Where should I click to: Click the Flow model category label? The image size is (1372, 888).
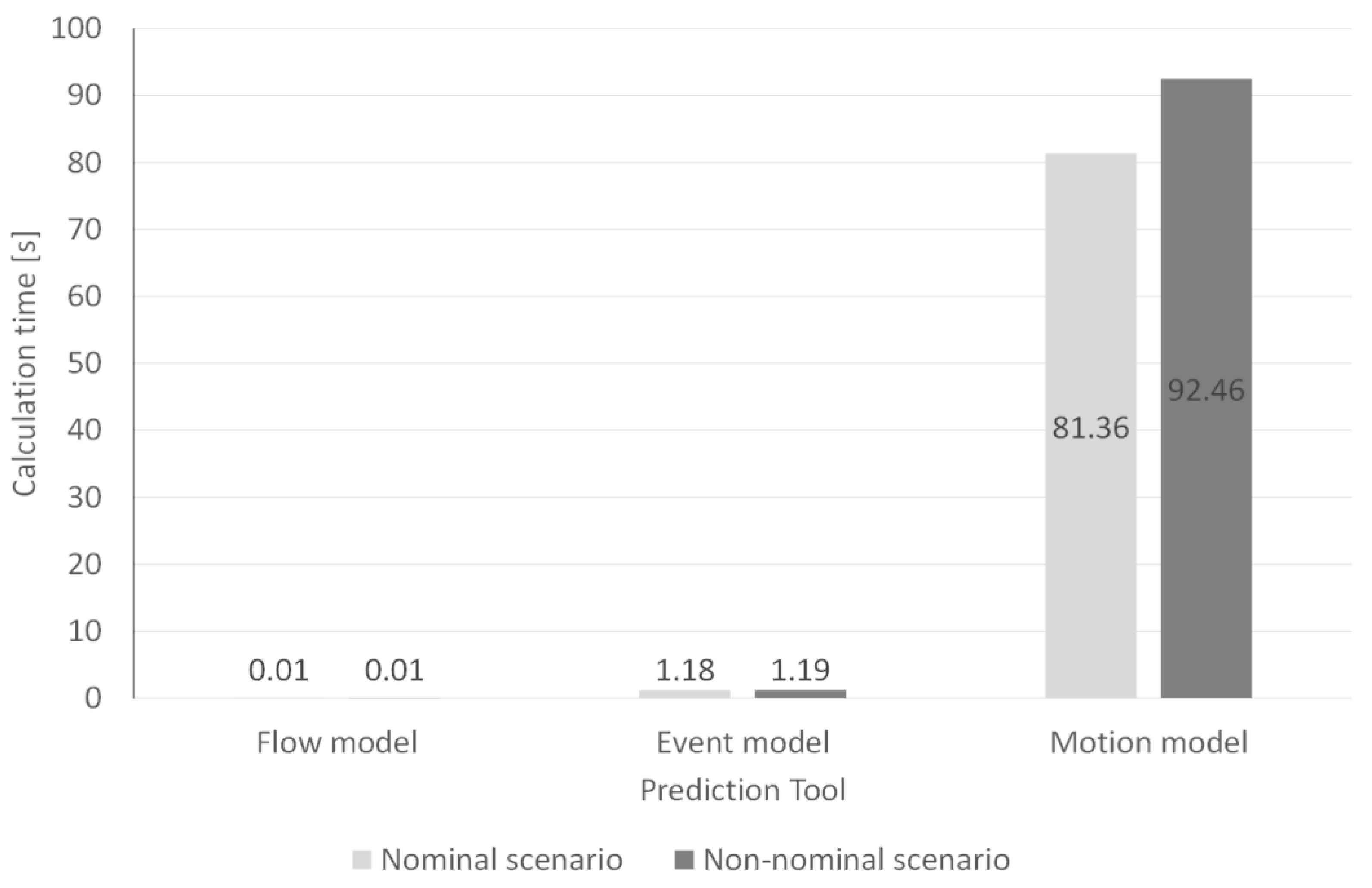click(337, 743)
